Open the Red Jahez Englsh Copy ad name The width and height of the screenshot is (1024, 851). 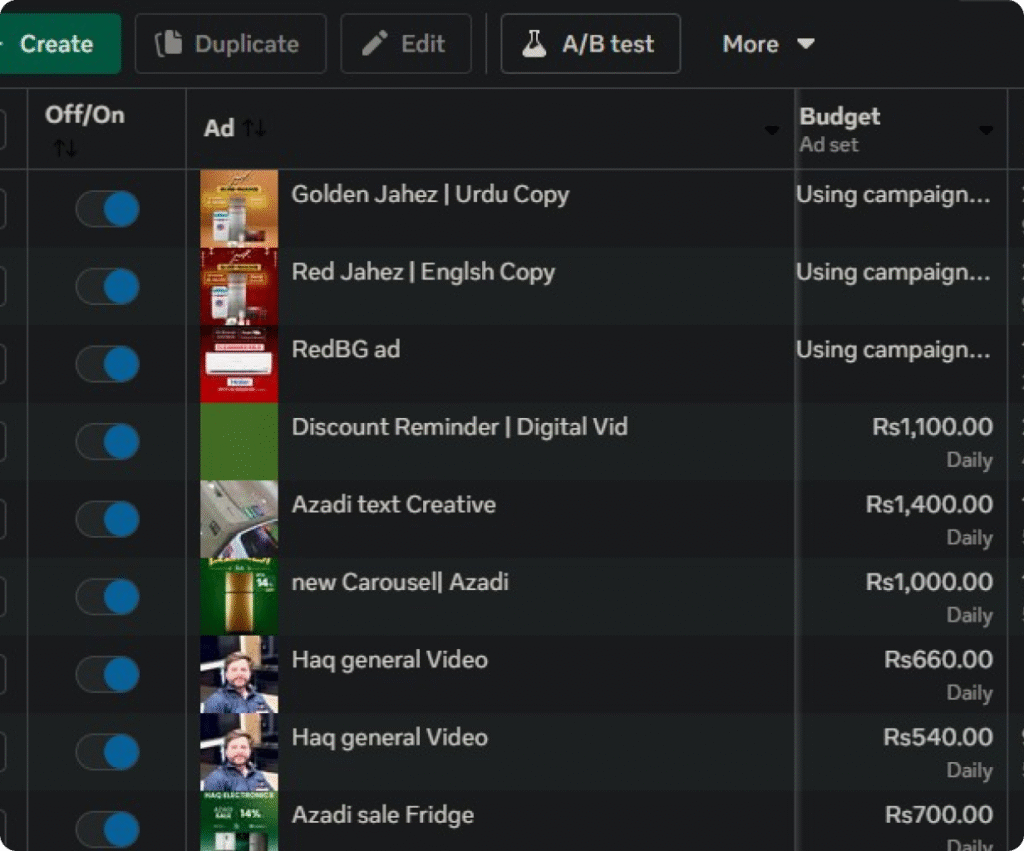point(422,272)
